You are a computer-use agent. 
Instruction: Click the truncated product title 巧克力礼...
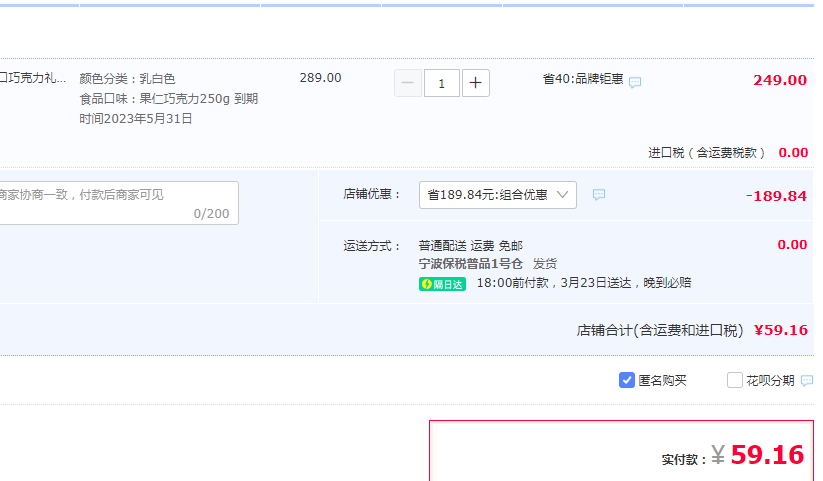[33, 78]
